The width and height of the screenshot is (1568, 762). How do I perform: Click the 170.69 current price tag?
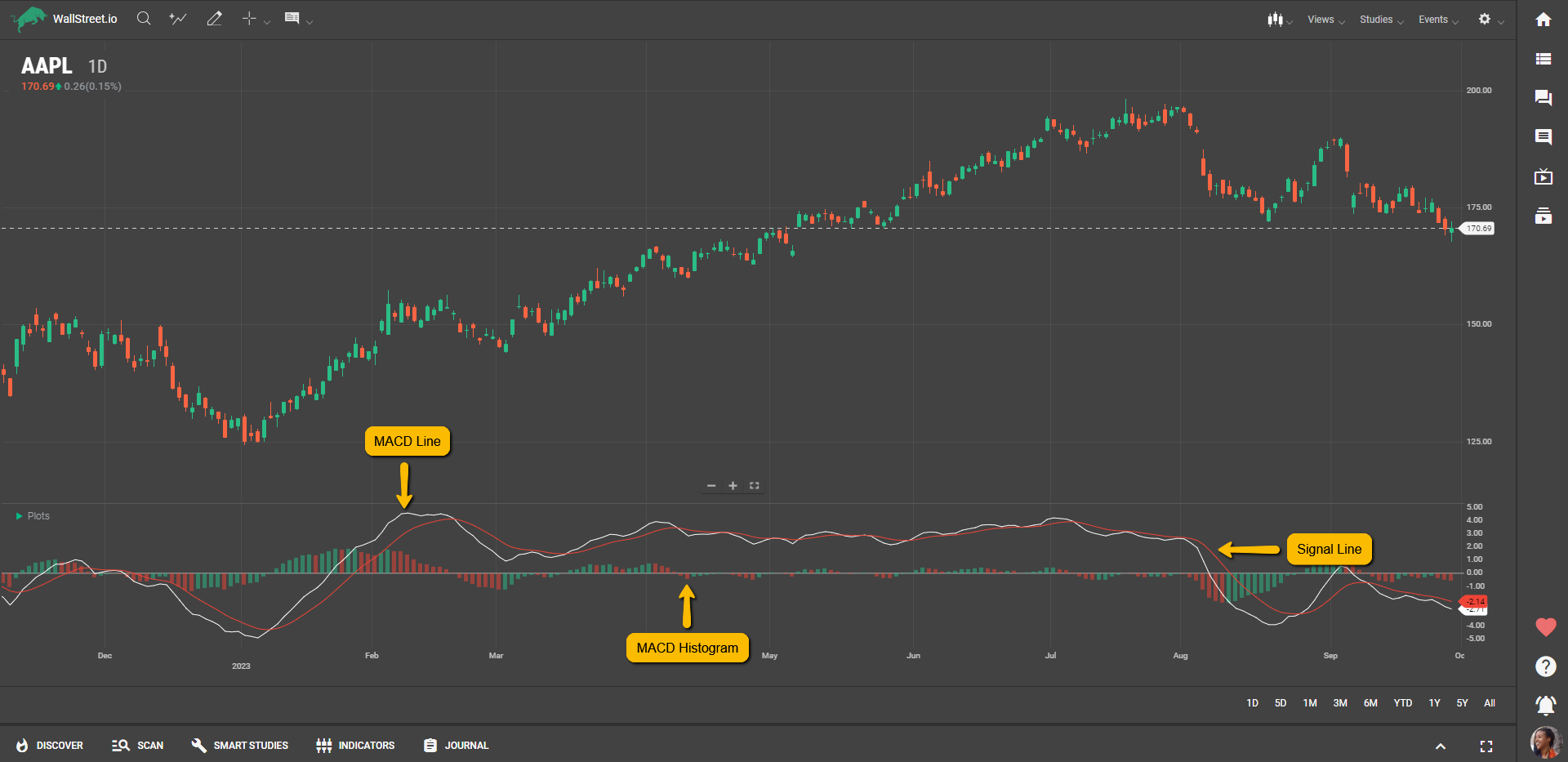point(1477,229)
